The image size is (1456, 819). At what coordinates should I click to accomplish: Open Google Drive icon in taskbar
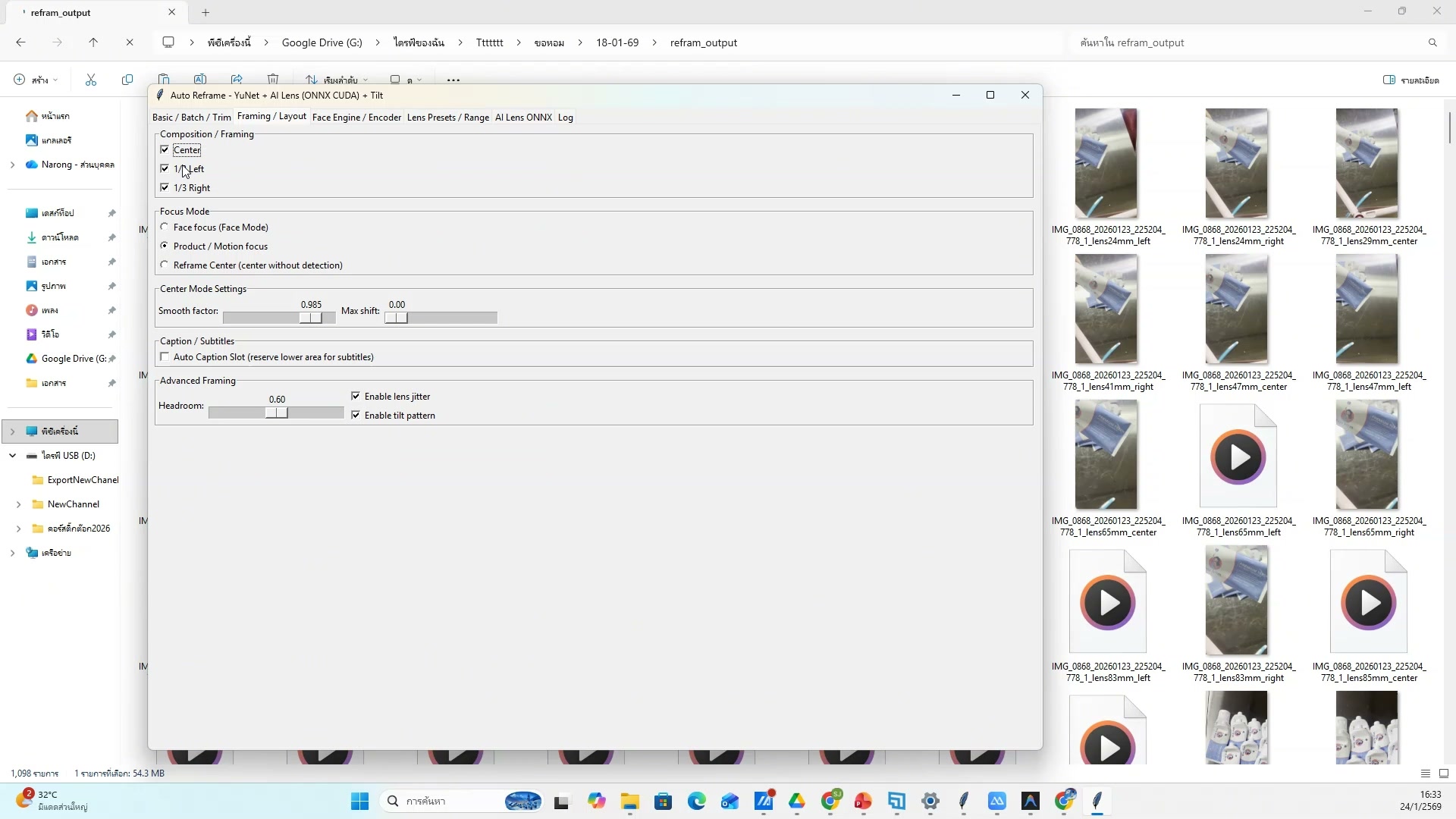797,801
